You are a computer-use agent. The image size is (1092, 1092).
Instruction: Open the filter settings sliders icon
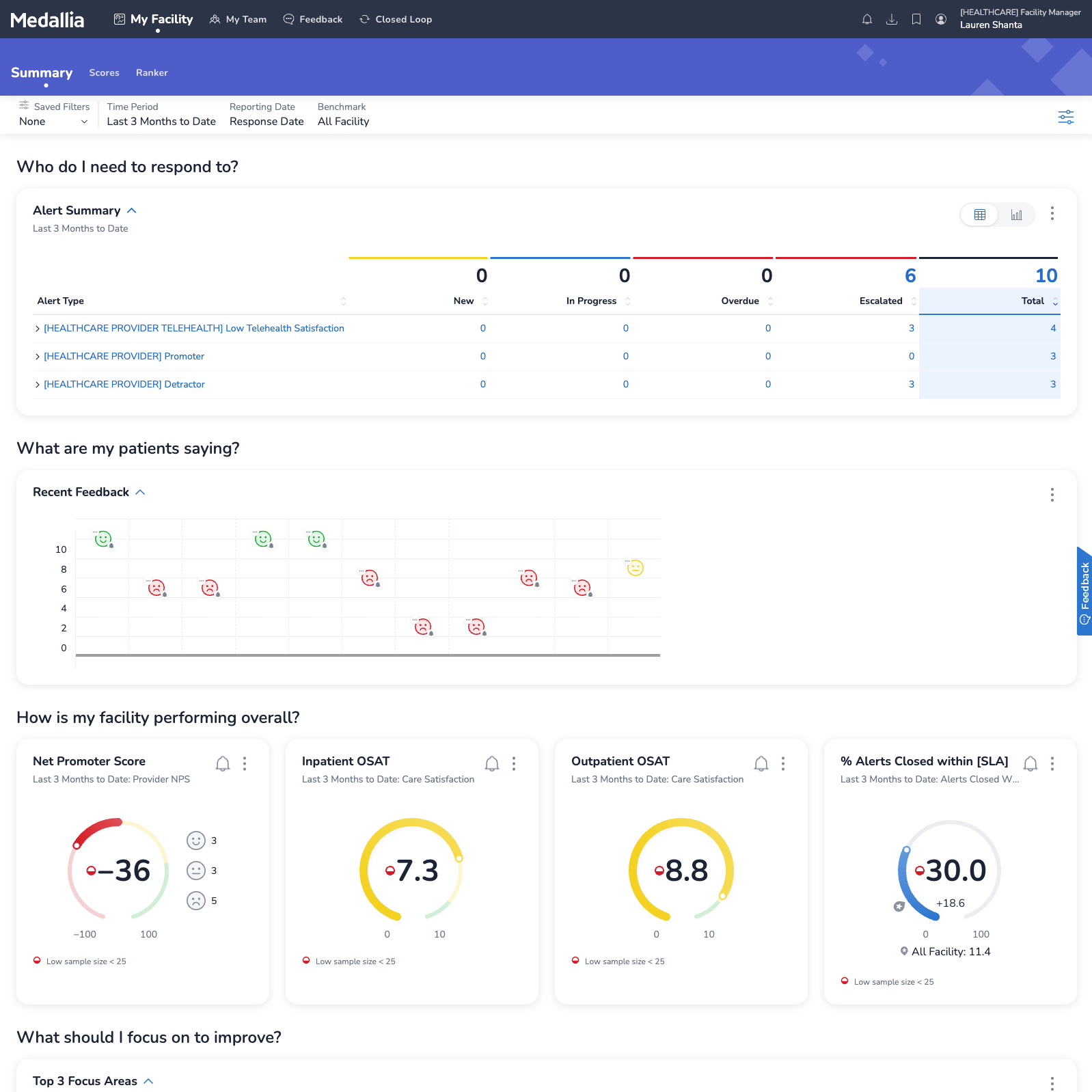(1065, 117)
